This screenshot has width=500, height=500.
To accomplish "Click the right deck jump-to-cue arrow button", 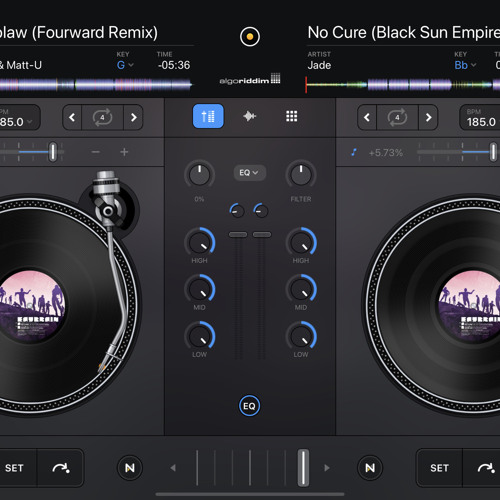I will [482, 468].
